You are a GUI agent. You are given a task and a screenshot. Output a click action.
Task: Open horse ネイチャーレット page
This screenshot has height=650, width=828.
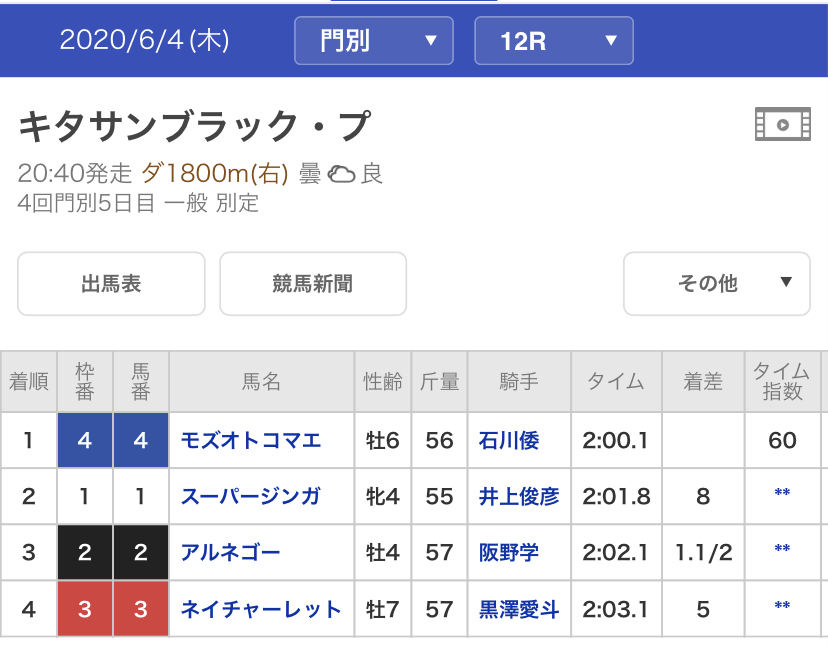261,608
